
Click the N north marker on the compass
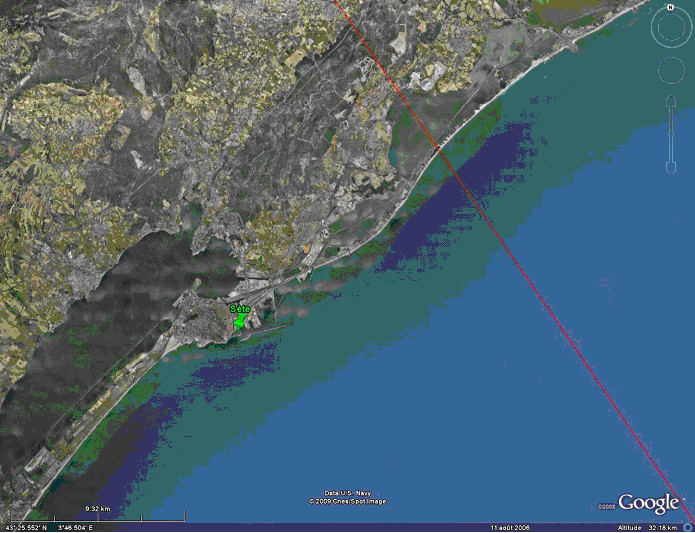[669, 6]
